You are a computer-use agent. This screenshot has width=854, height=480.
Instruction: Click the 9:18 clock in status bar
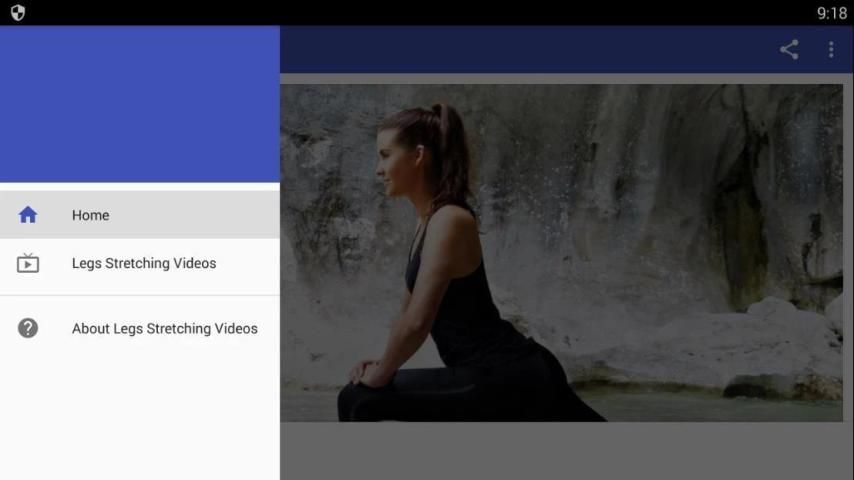(831, 13)
